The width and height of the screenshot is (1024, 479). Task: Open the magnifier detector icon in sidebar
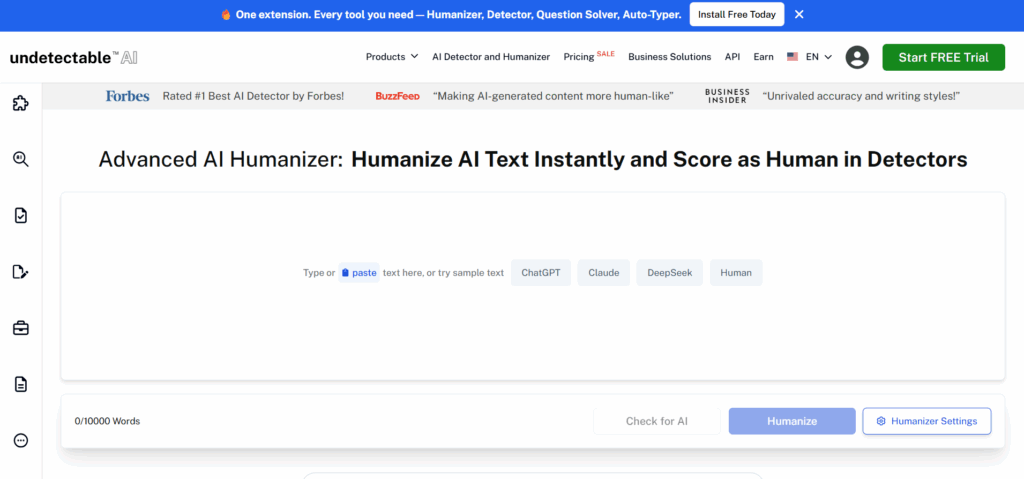click(20, 159)
